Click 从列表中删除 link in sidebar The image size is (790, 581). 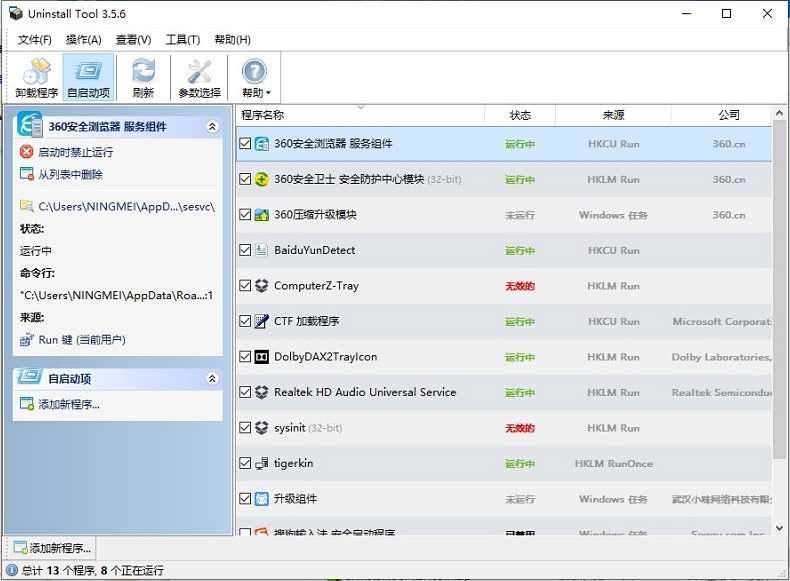tap(71, 174)
